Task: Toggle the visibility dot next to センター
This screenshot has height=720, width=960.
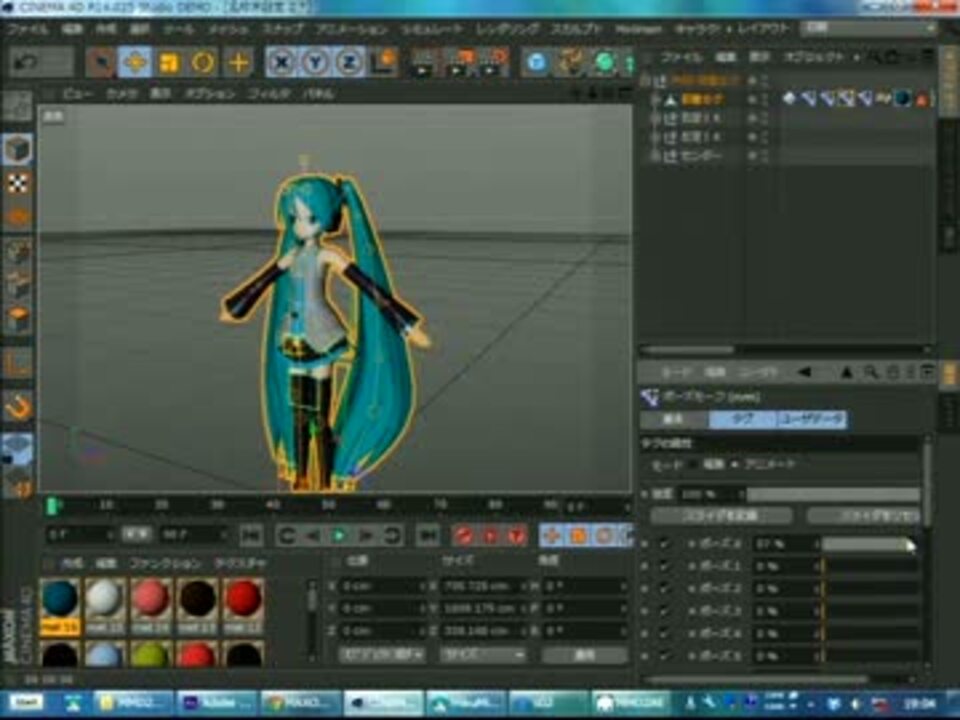Action: pos(750,155)
